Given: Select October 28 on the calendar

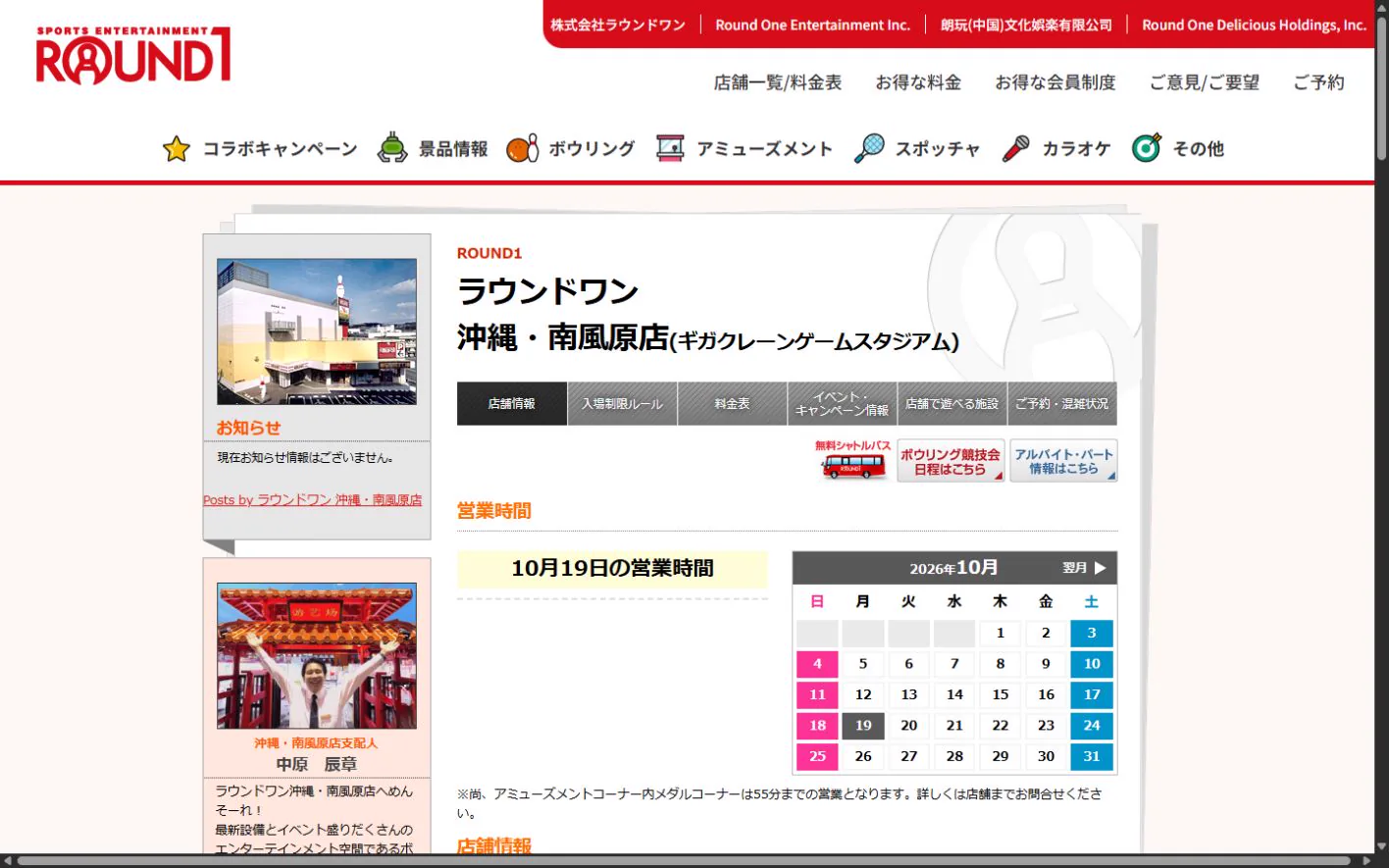Looking at the screenshot, I should pos(954,756).
